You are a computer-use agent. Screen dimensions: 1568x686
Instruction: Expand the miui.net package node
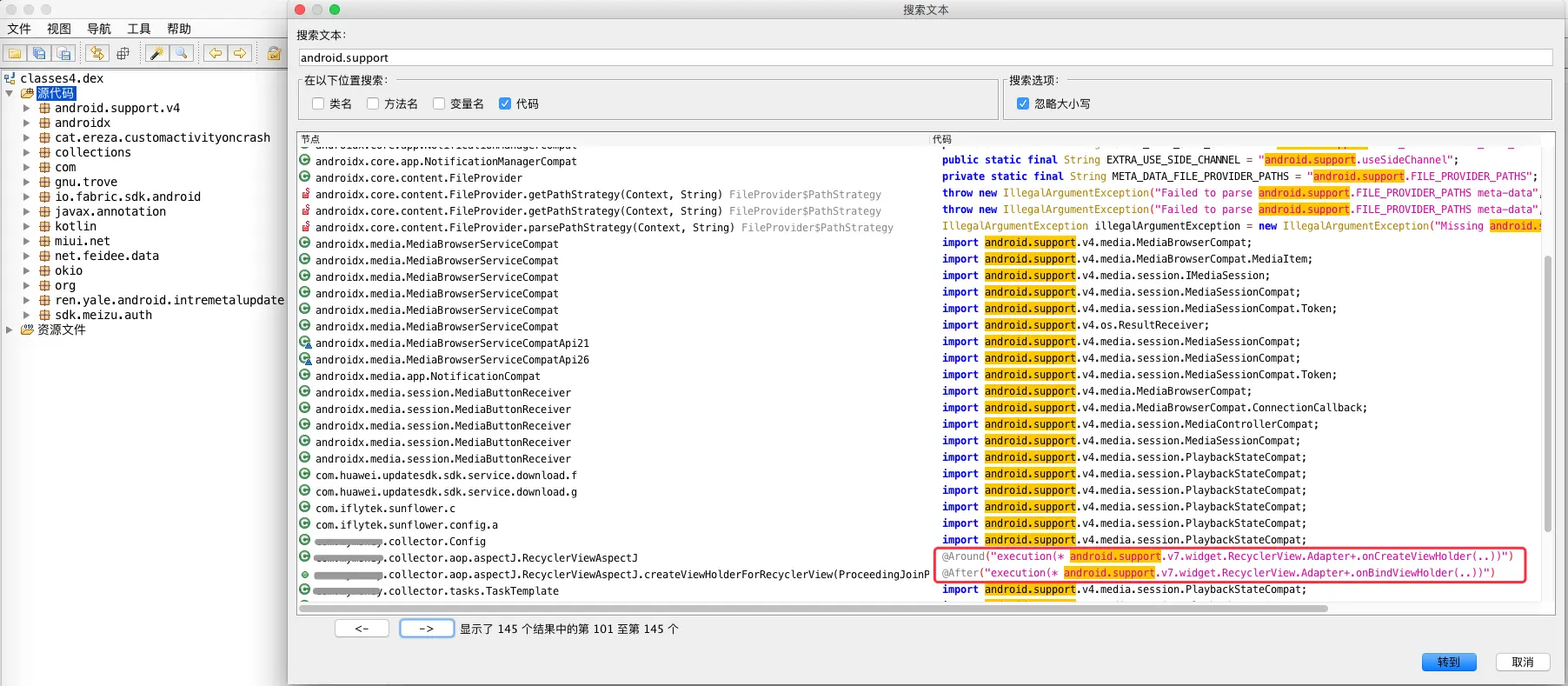click(x=27, y=241)
